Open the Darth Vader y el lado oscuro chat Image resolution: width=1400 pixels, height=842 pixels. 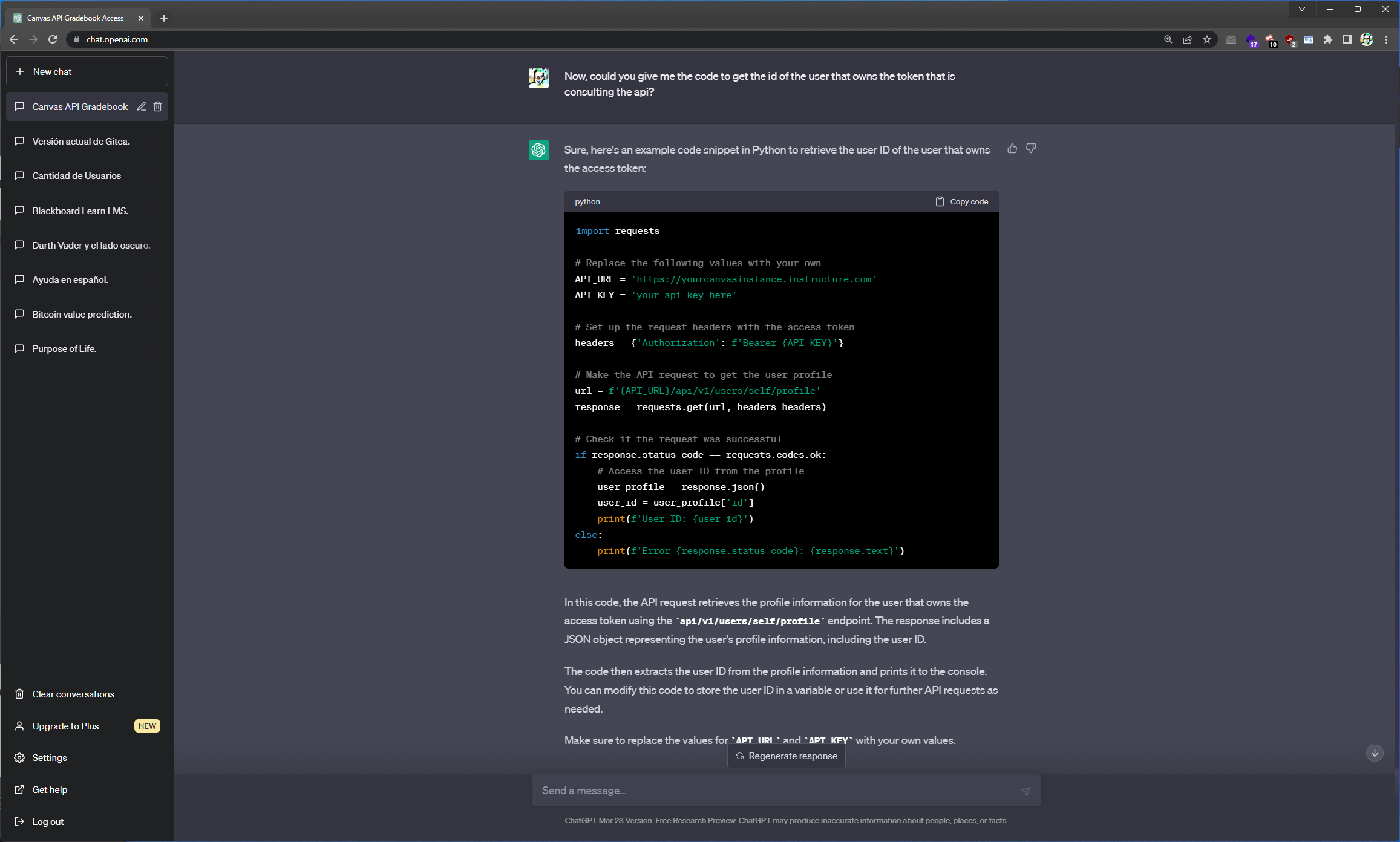[91, 245]
